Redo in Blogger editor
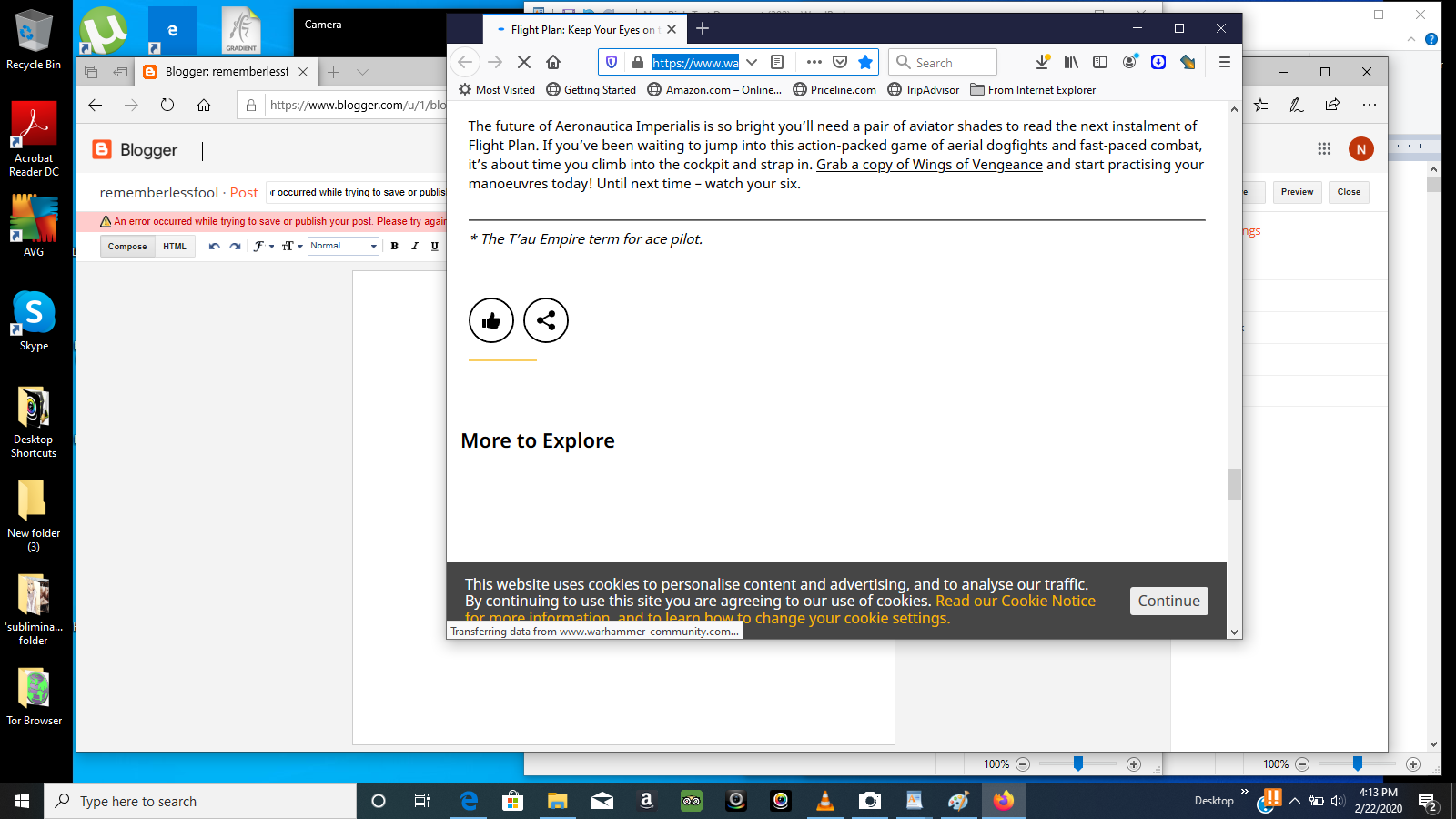The height and width of the screenshot is (819, 1456). pyautogui.click(x=235, y=246)
